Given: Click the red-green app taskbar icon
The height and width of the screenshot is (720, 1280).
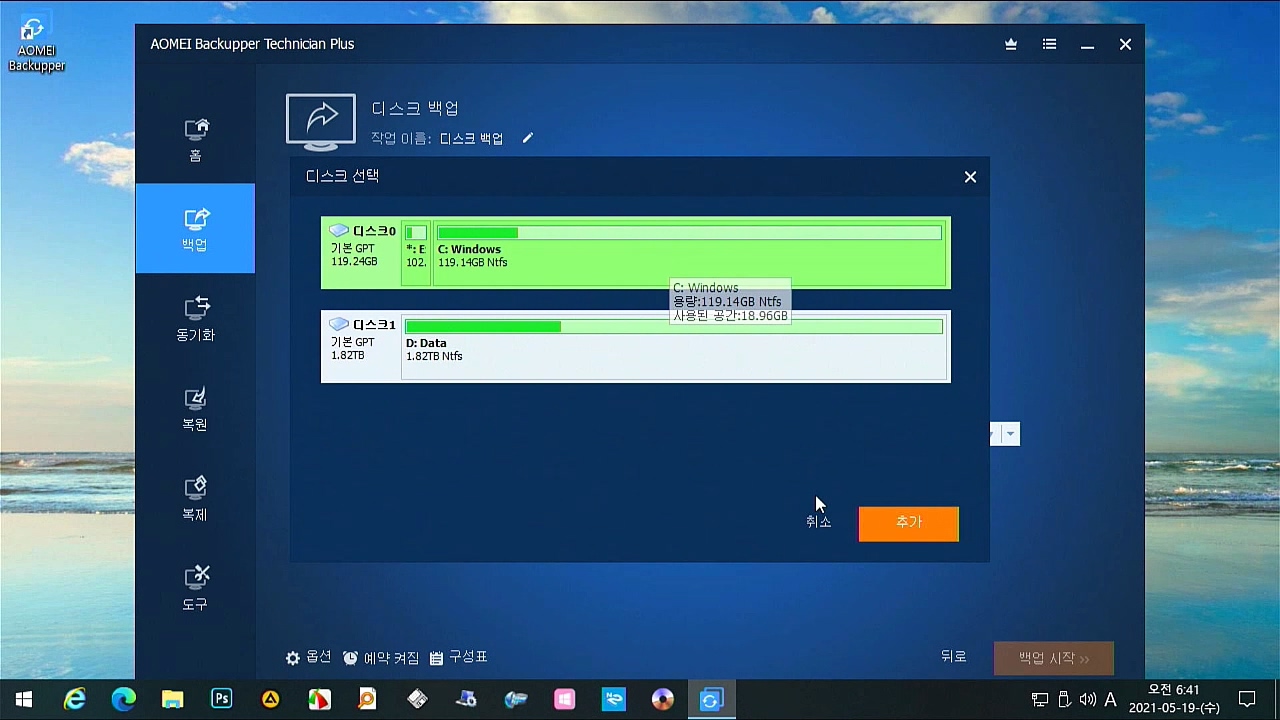Looking at the screenshot, I should point(319,699).
